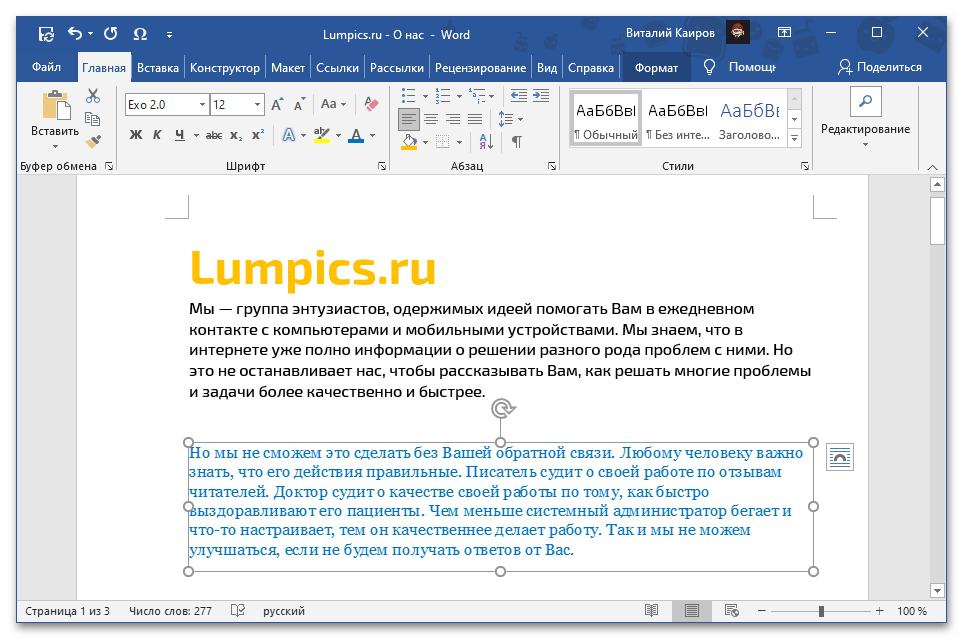This screenshot has height=639, width=963.
Task: Undo the last action
Action: click(x=75, y=33)
